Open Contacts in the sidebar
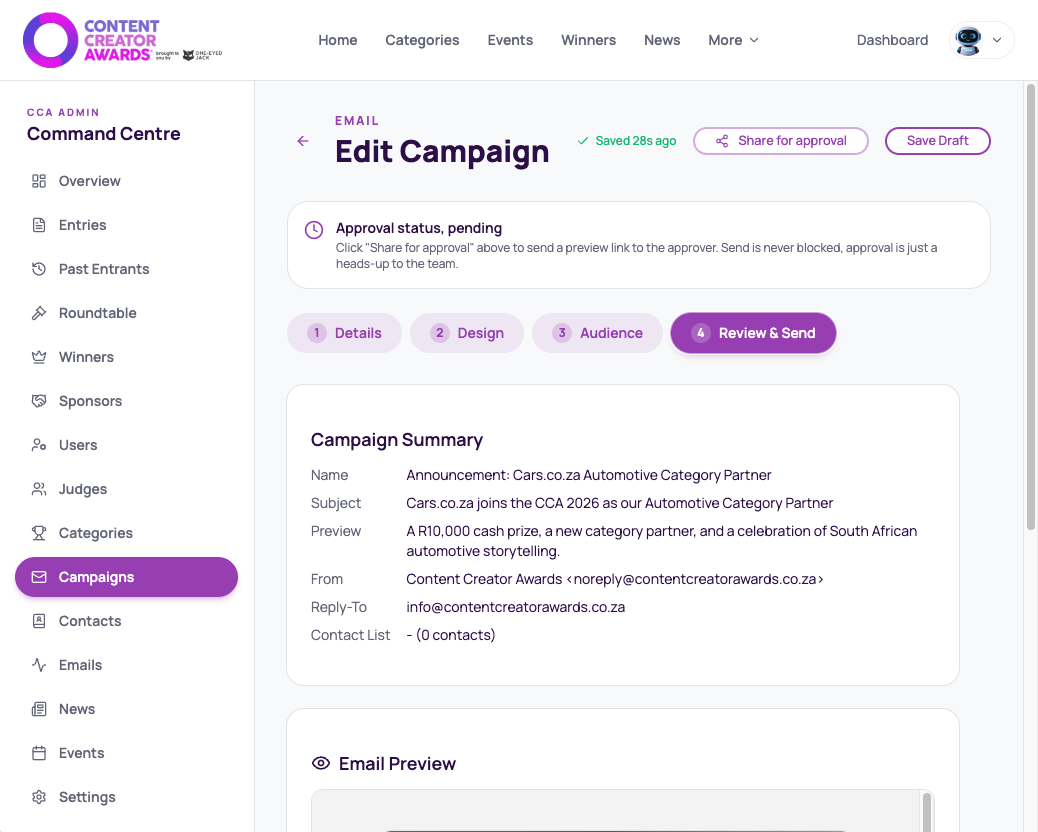 tap(126, 622)
